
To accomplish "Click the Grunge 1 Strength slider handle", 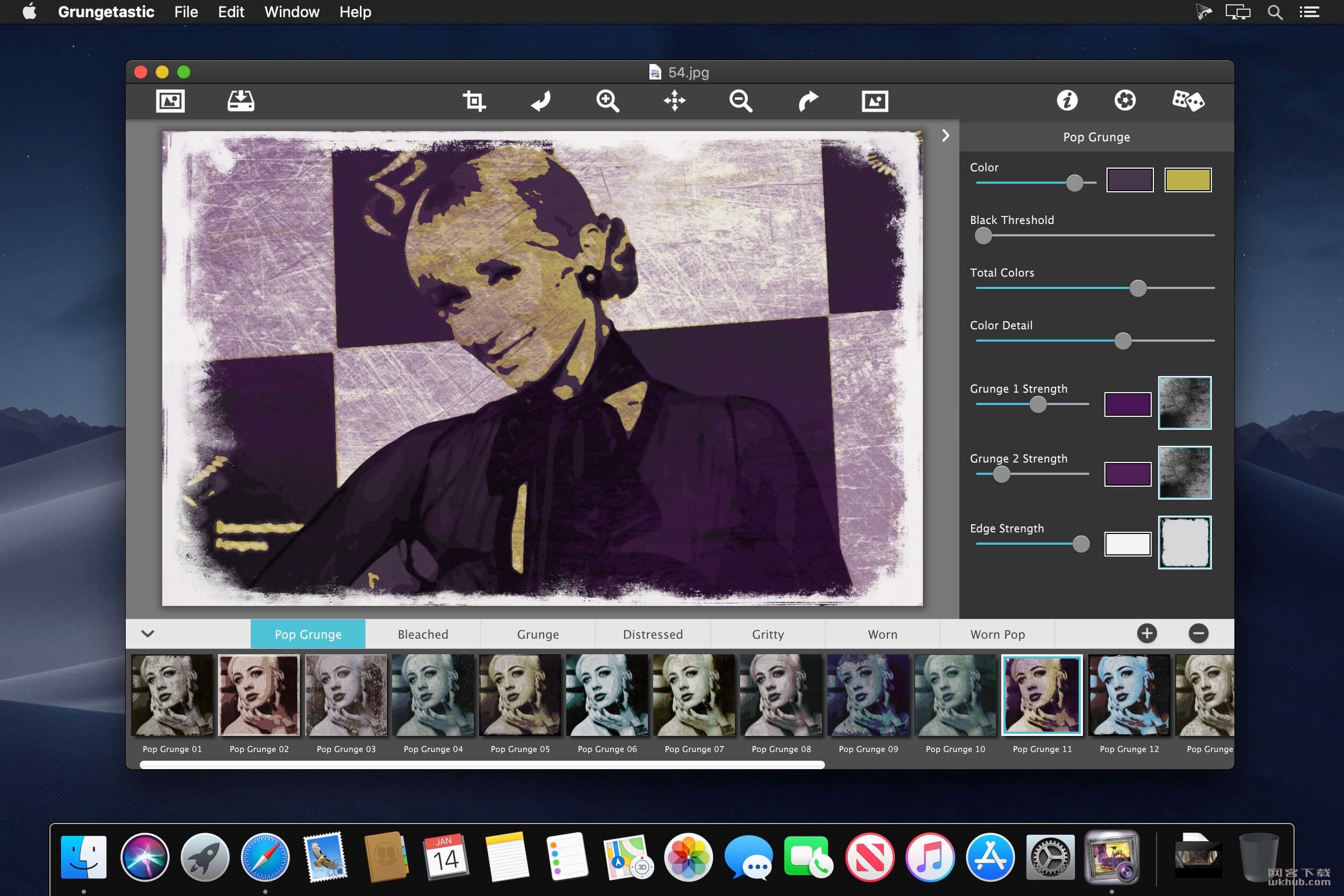I will (1038, 404).
